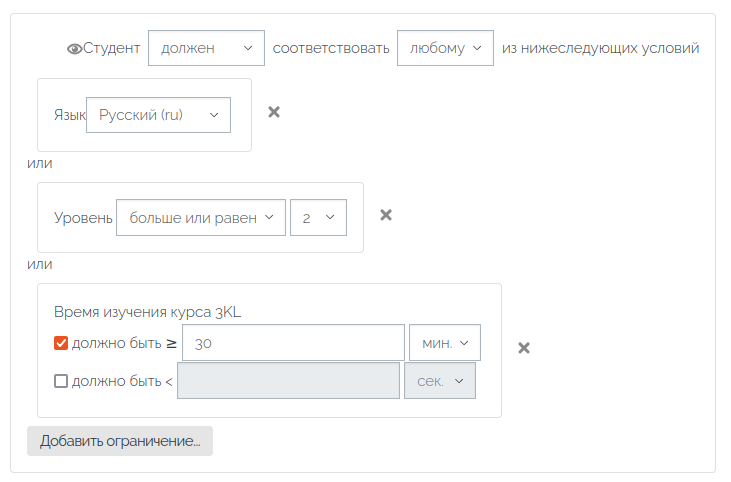The width and height of the screenshot is (731, 482).
Task: Uncheck the 'должно быть ≥' checkbox
Action: click(x=61, y=343)
